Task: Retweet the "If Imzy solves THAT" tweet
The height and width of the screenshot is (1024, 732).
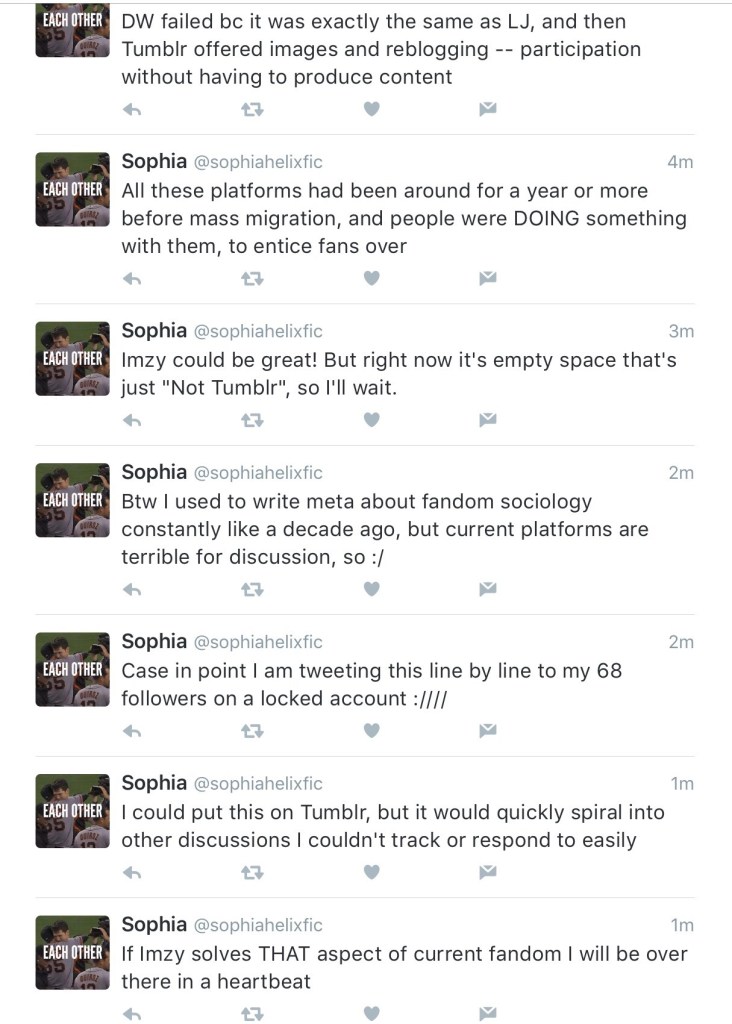Action: coord(251,1013)
